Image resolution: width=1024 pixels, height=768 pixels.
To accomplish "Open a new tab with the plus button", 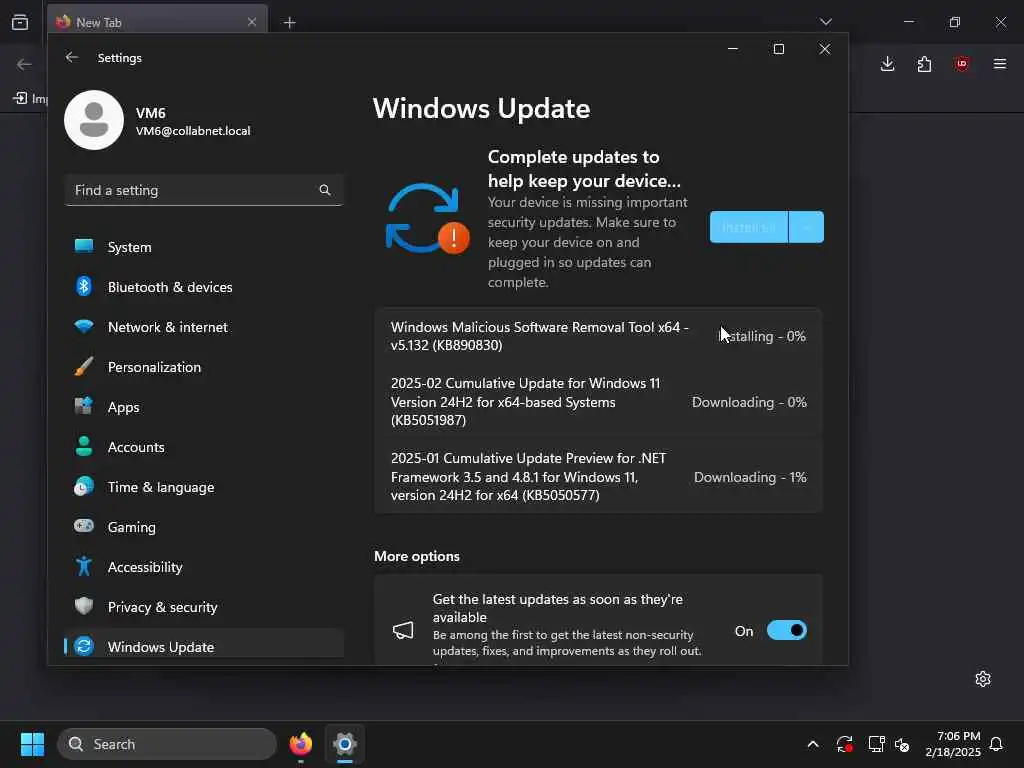I will [289, 23].
